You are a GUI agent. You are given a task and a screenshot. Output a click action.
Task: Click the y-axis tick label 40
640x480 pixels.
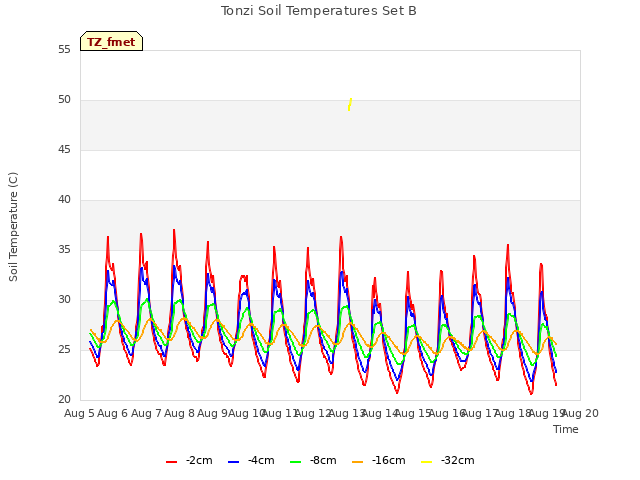click(x=64, y=200)
